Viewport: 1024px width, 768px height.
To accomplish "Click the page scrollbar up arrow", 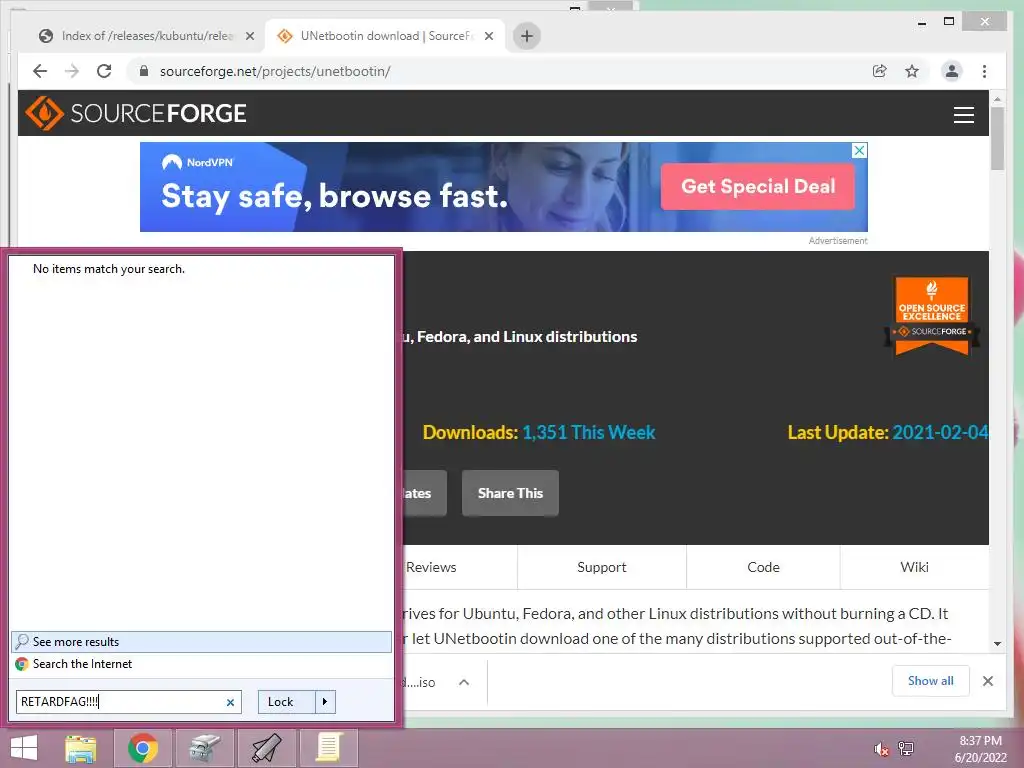I will tap(997, 99).
